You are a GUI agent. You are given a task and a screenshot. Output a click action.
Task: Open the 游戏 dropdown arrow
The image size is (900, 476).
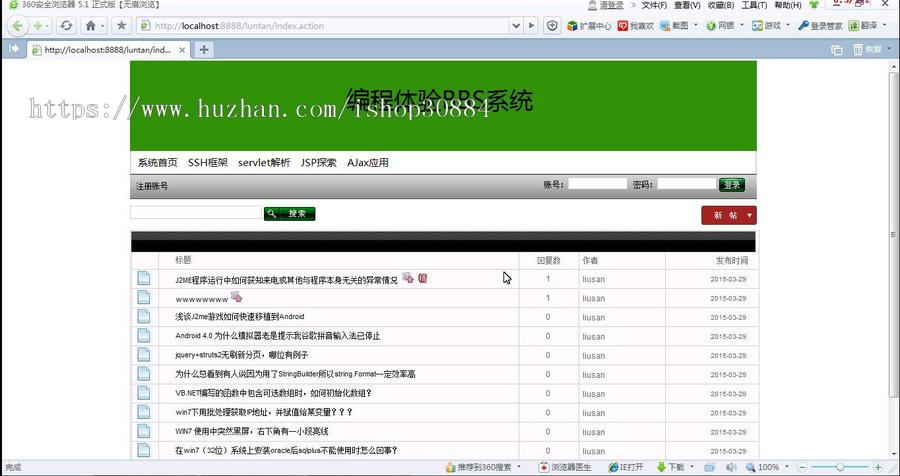click(788, 25)
